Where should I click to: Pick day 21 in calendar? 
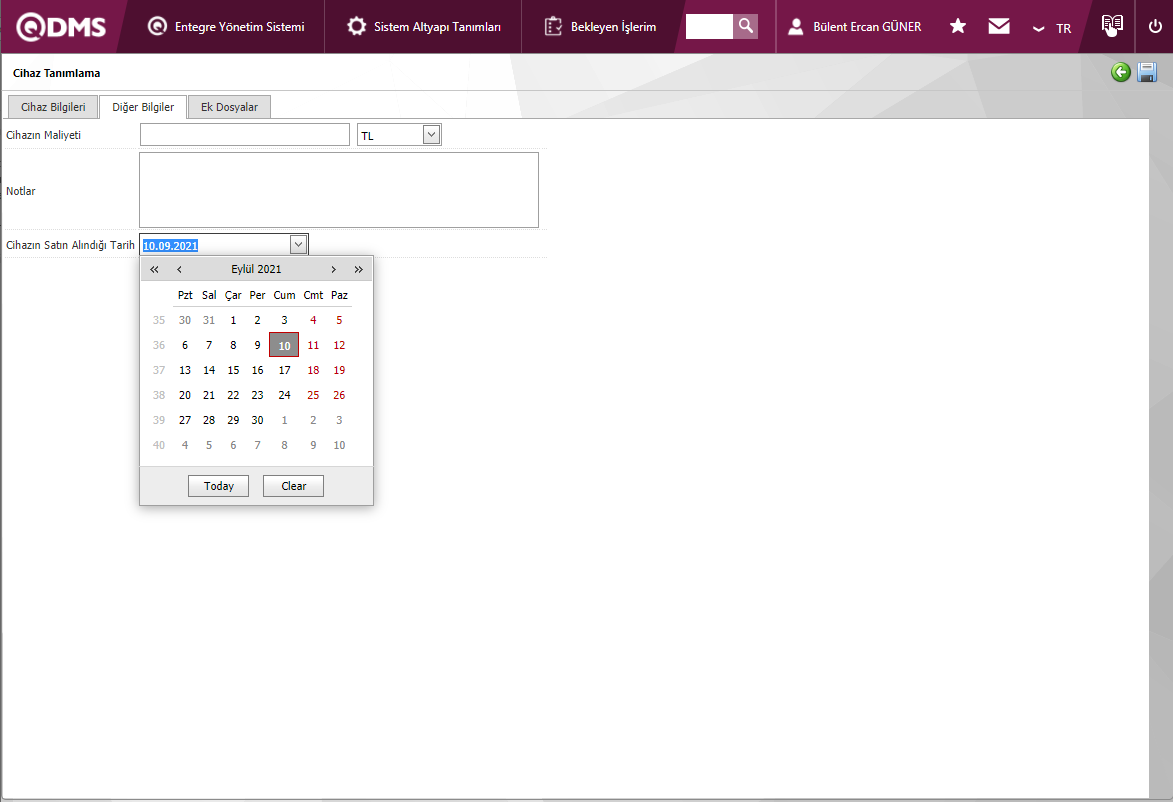tap(209, 395)
